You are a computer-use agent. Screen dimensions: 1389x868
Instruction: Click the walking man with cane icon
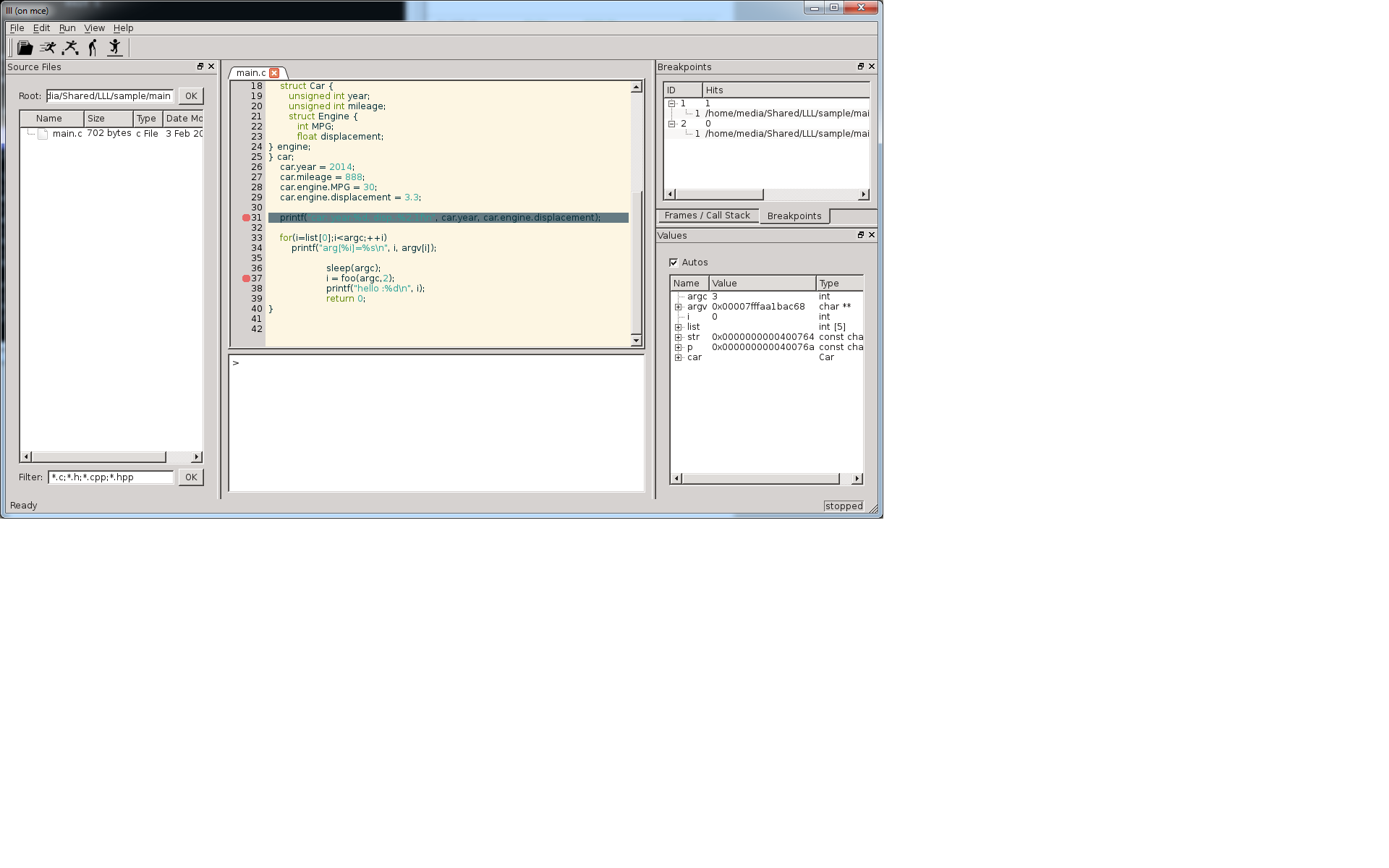(93, 48)
